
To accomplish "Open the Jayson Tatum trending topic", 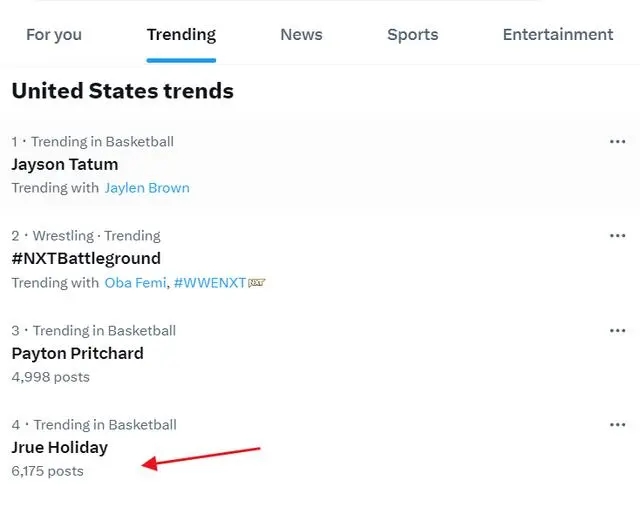I will click(65, 165).
